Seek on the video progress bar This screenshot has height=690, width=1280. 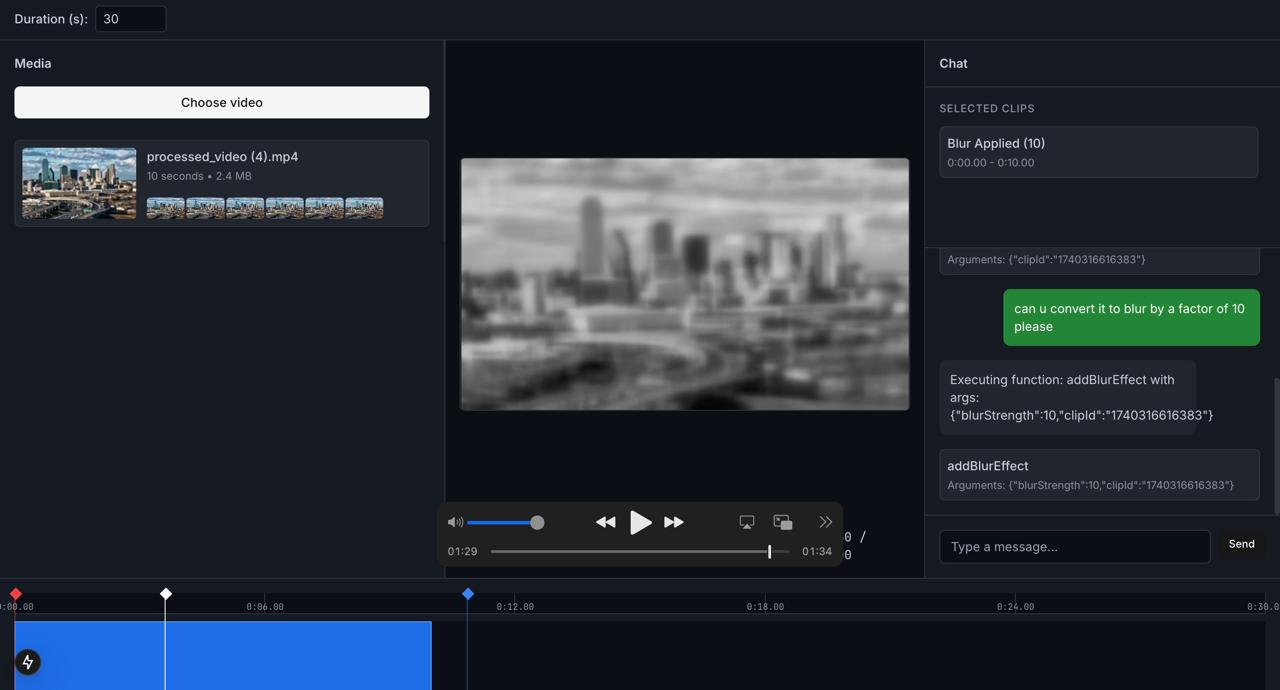click(x=640, y=551)
